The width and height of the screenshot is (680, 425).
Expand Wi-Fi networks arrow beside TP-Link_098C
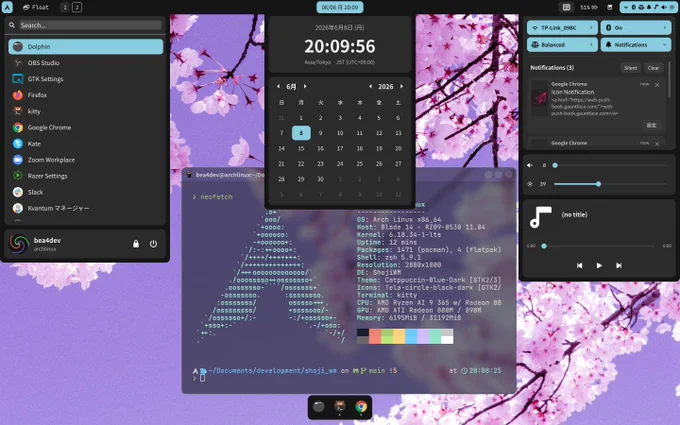coord(591,28)
